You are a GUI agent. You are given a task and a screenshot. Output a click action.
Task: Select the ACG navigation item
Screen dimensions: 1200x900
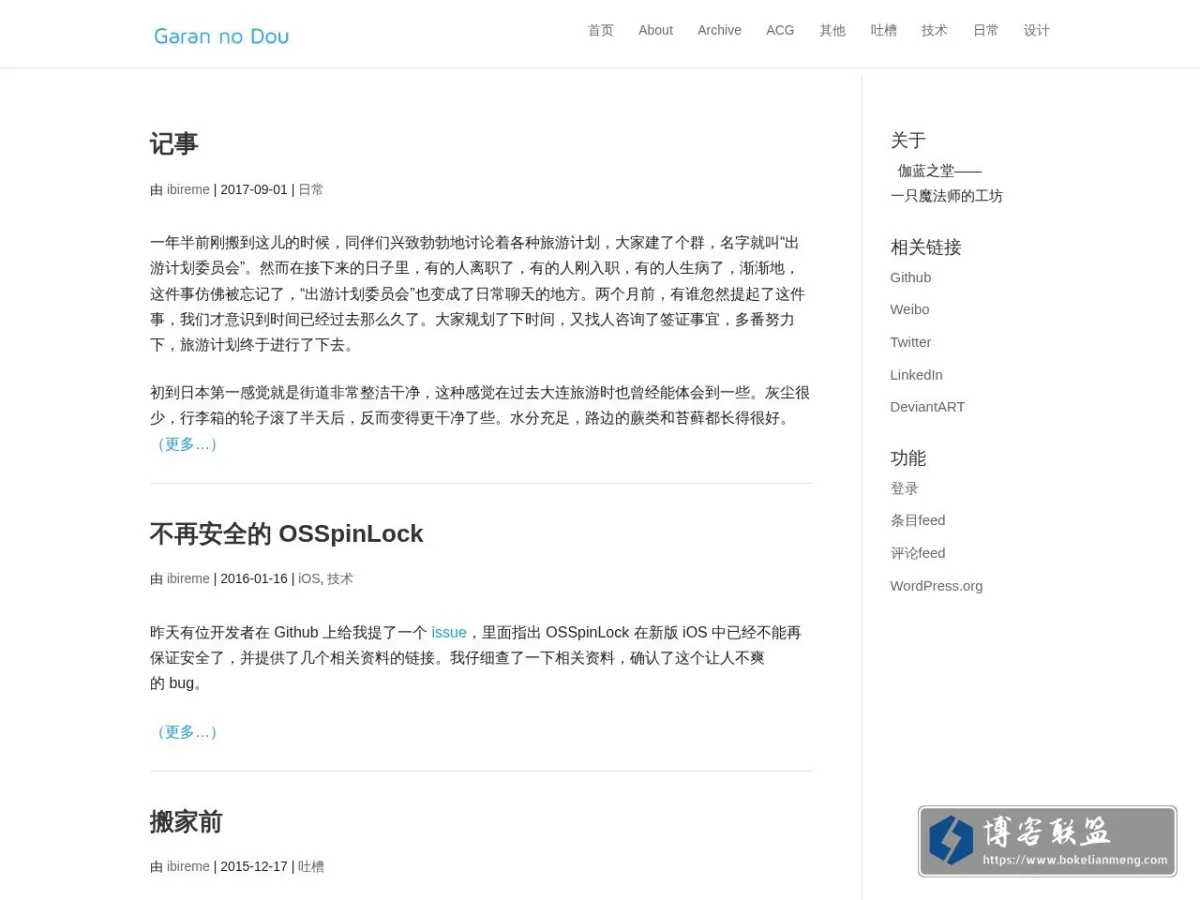780,30
